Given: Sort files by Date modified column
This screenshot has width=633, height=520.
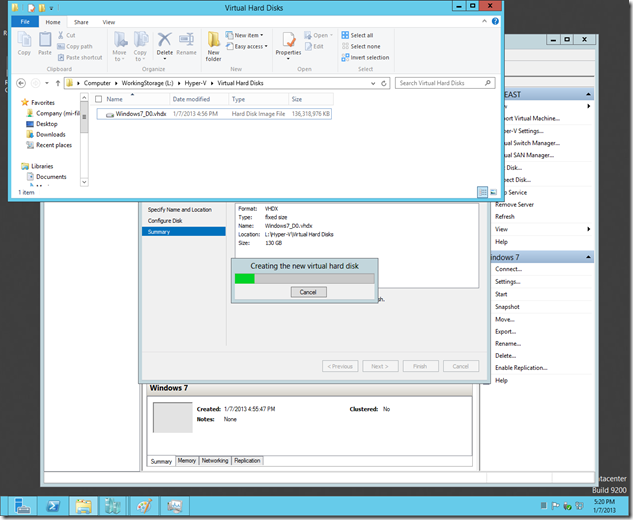Looking at the screenshot, I should click(x=199, y=99).
